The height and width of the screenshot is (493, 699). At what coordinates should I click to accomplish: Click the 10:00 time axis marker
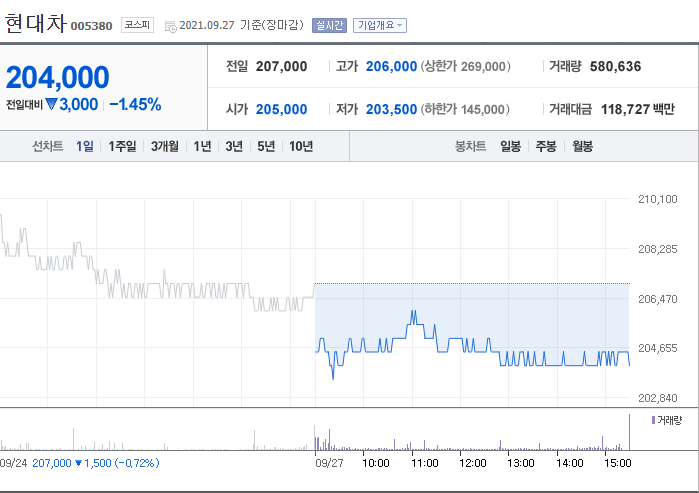point(375,463)
